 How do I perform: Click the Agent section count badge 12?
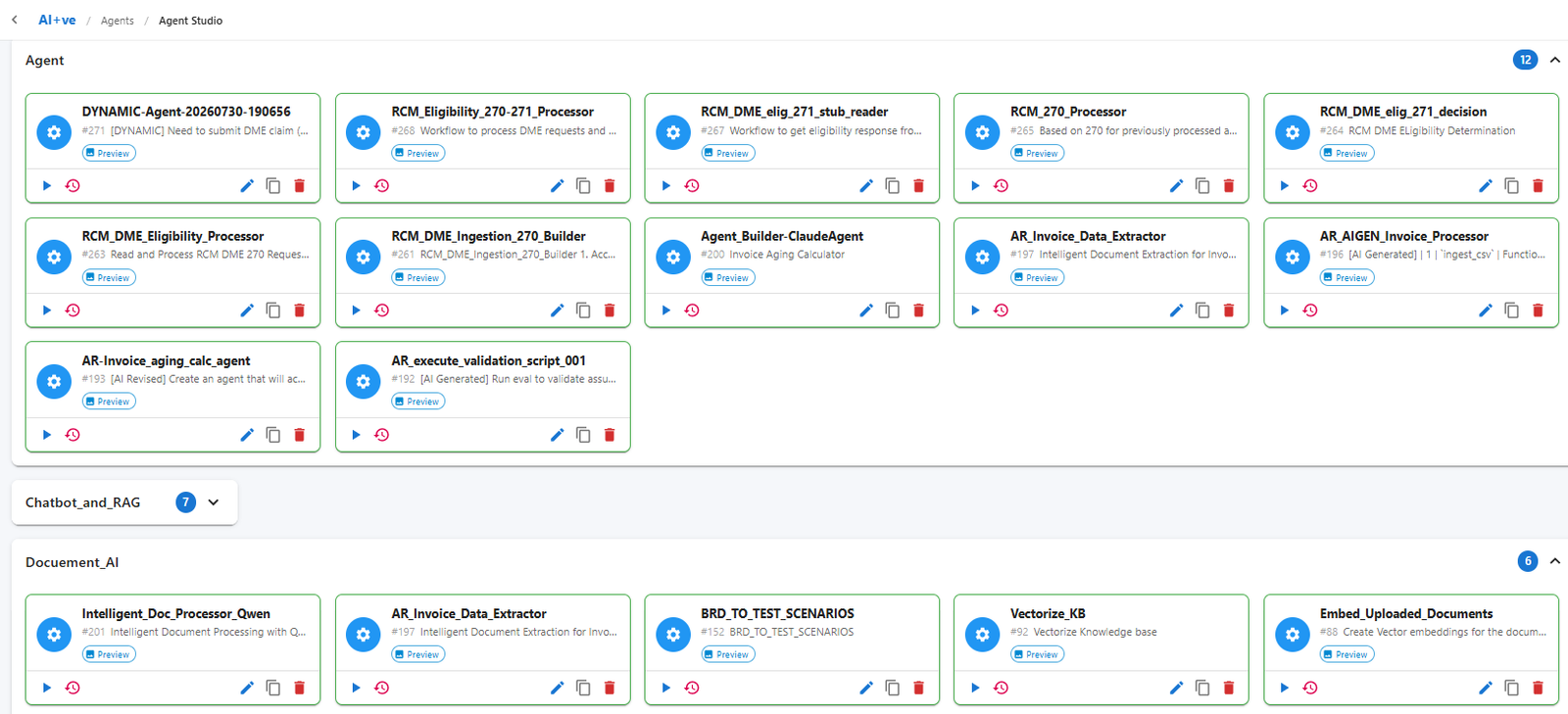pos(1526,60)
